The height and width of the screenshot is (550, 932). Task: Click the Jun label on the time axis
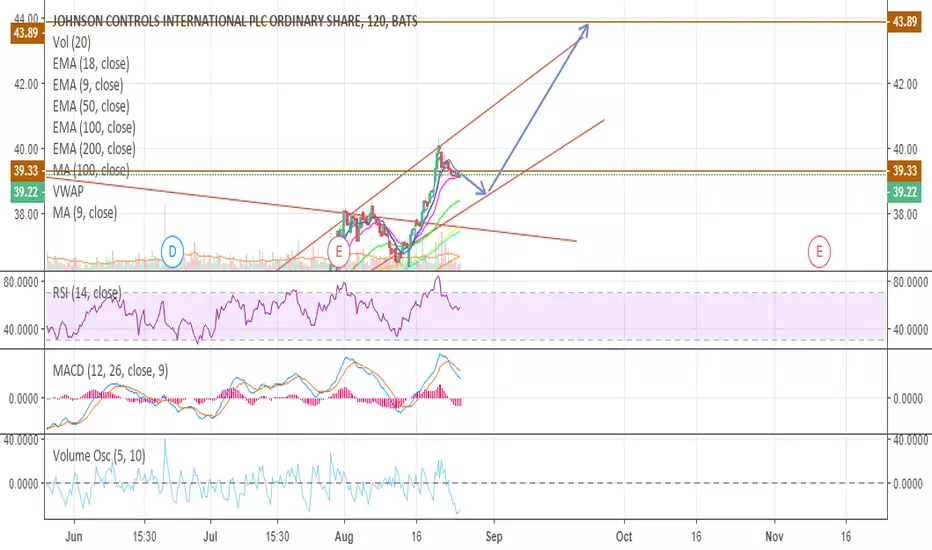[73, 536]
